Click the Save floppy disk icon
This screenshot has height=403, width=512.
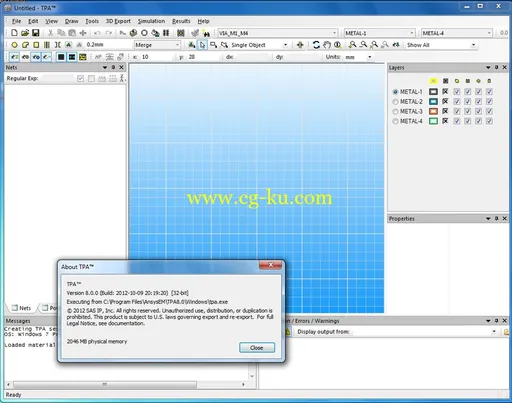click(35, 33)
